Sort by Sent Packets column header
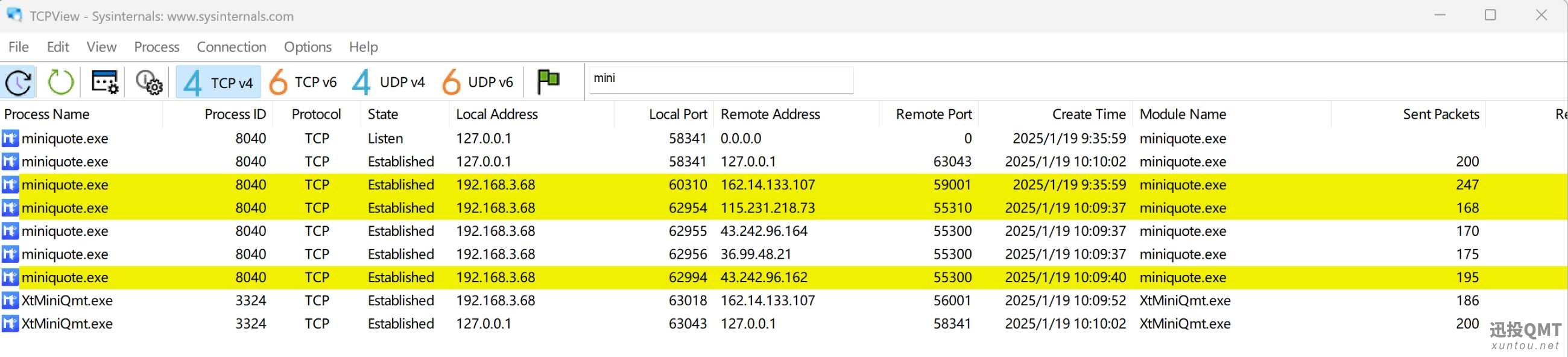 click(x=1440, y=115)
